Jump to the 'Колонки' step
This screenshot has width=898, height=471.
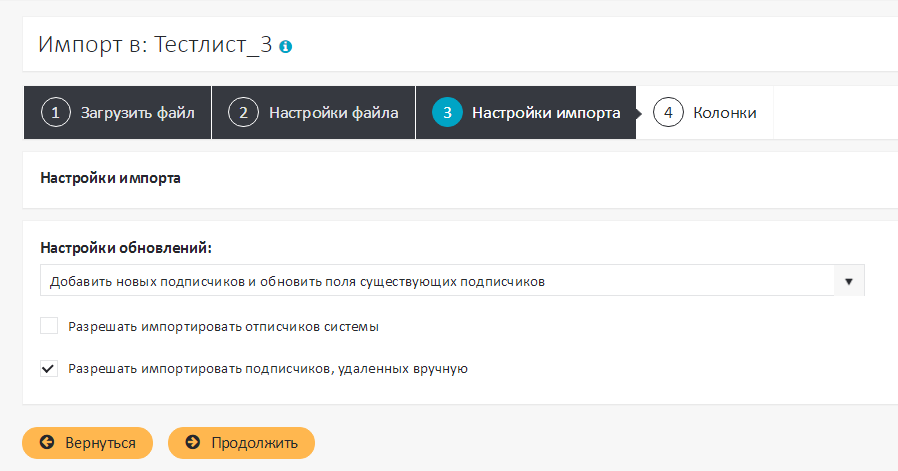click(724, 113)
